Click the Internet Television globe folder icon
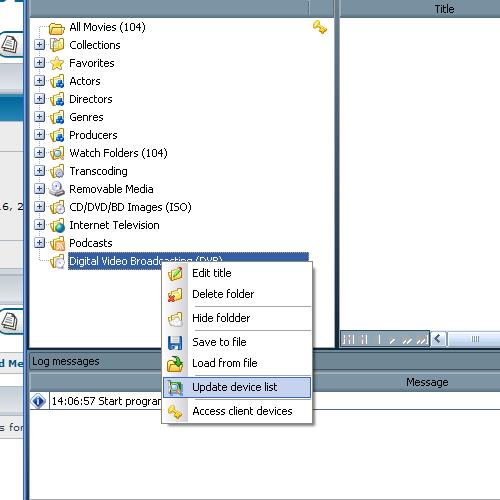The height and width of the screenshot is (500, 500). pyautogui.click(x=57, y=226)
